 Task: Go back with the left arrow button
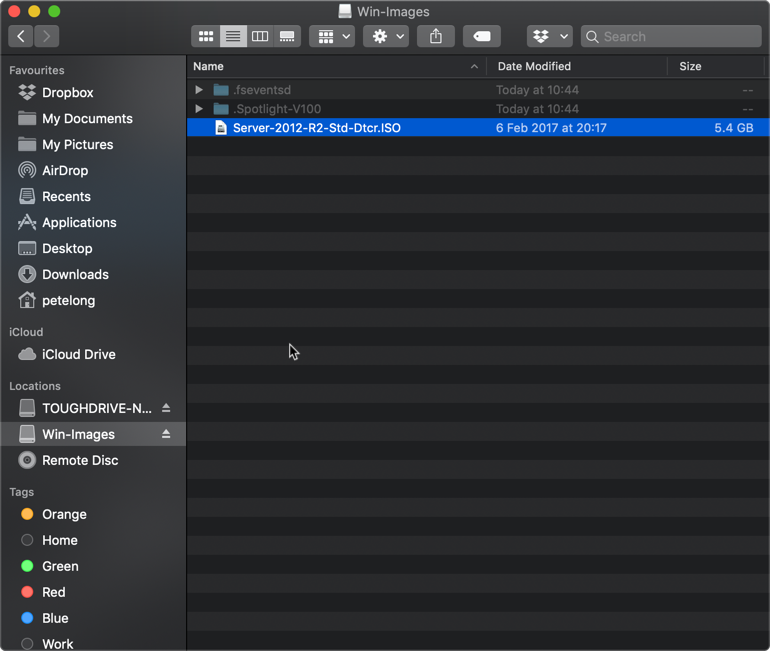(x=21, y=36)
